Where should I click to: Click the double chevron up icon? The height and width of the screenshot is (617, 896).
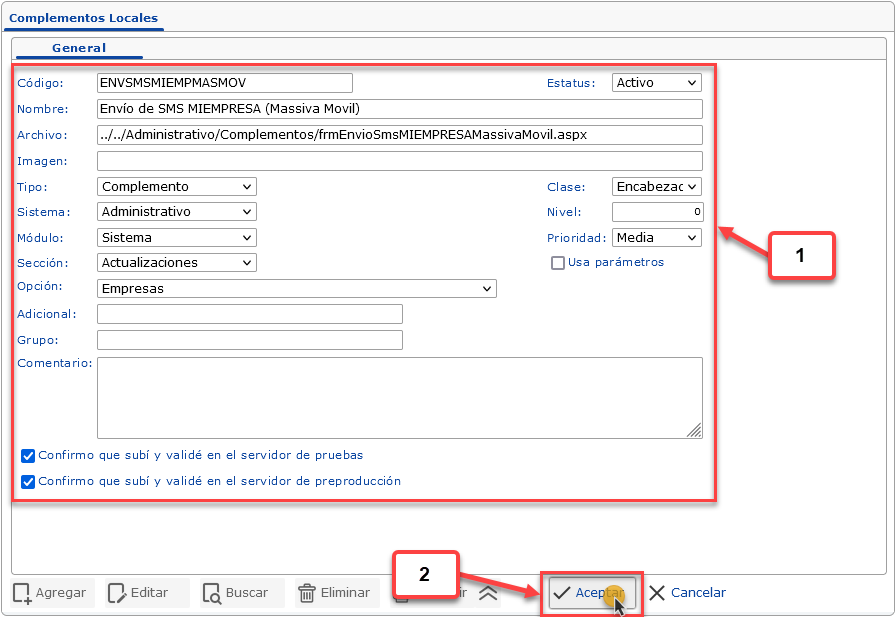(x=488, y=593)
